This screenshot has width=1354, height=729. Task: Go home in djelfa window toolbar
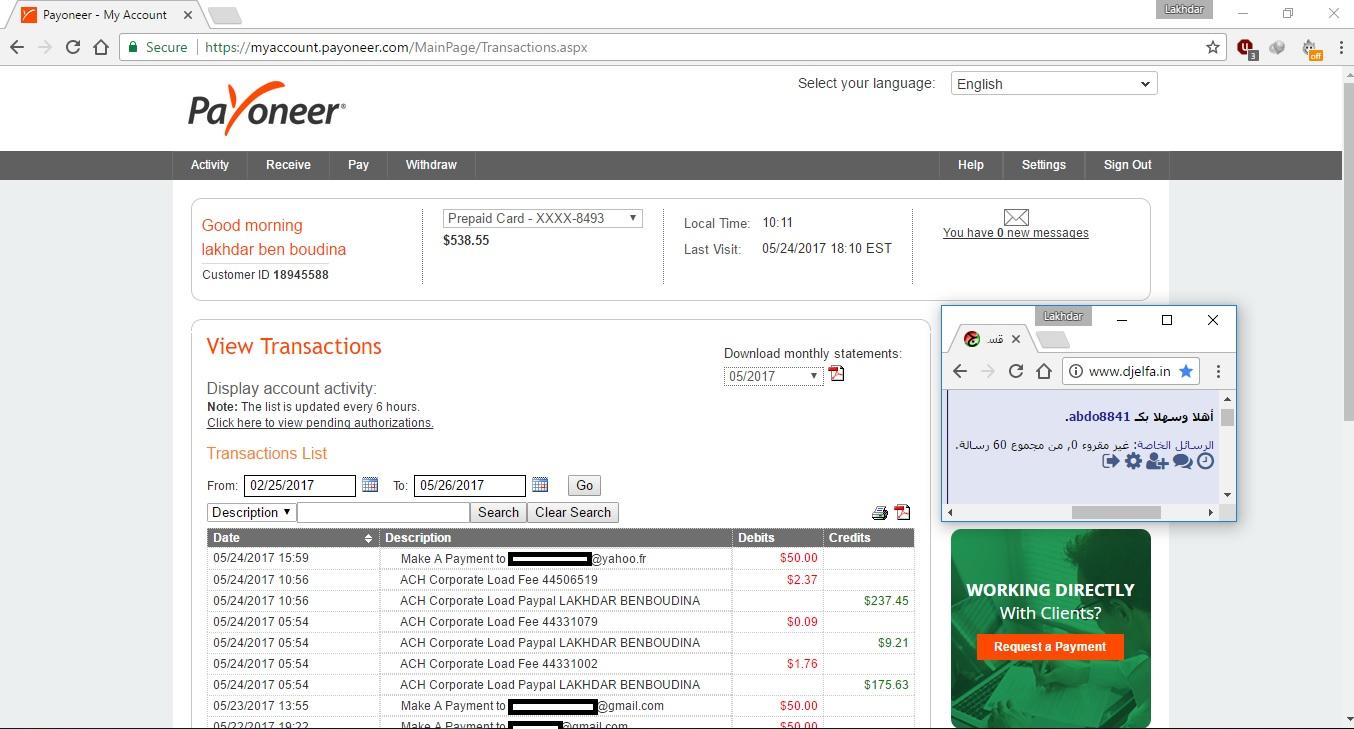tap(1044, 371)
